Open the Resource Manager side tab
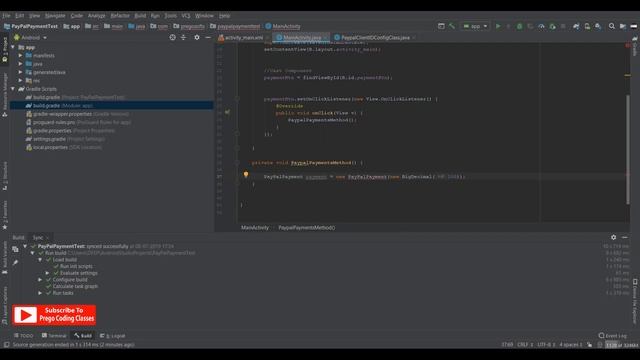 click(4, 96)
